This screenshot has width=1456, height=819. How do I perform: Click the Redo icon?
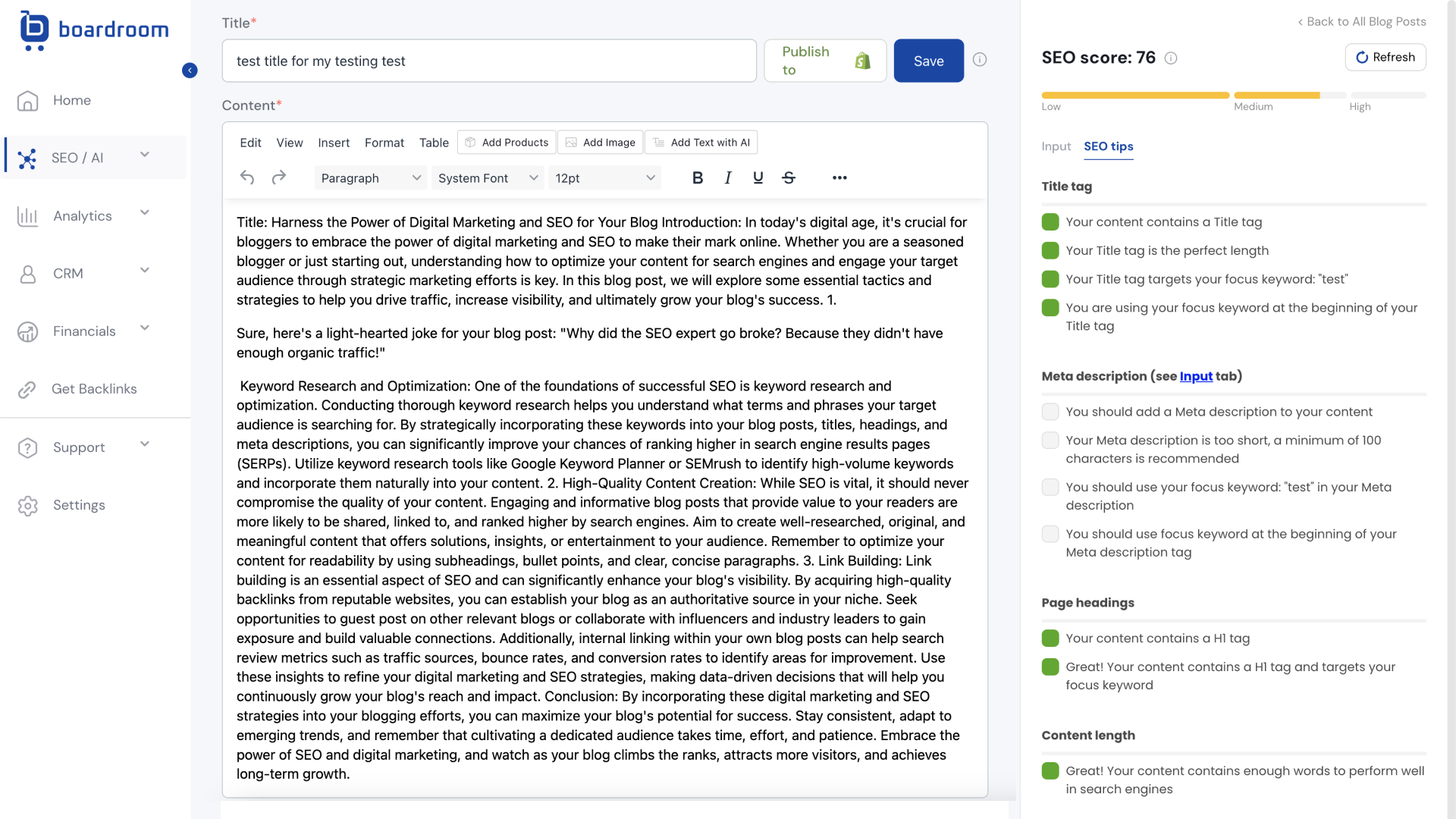[279, 177]
